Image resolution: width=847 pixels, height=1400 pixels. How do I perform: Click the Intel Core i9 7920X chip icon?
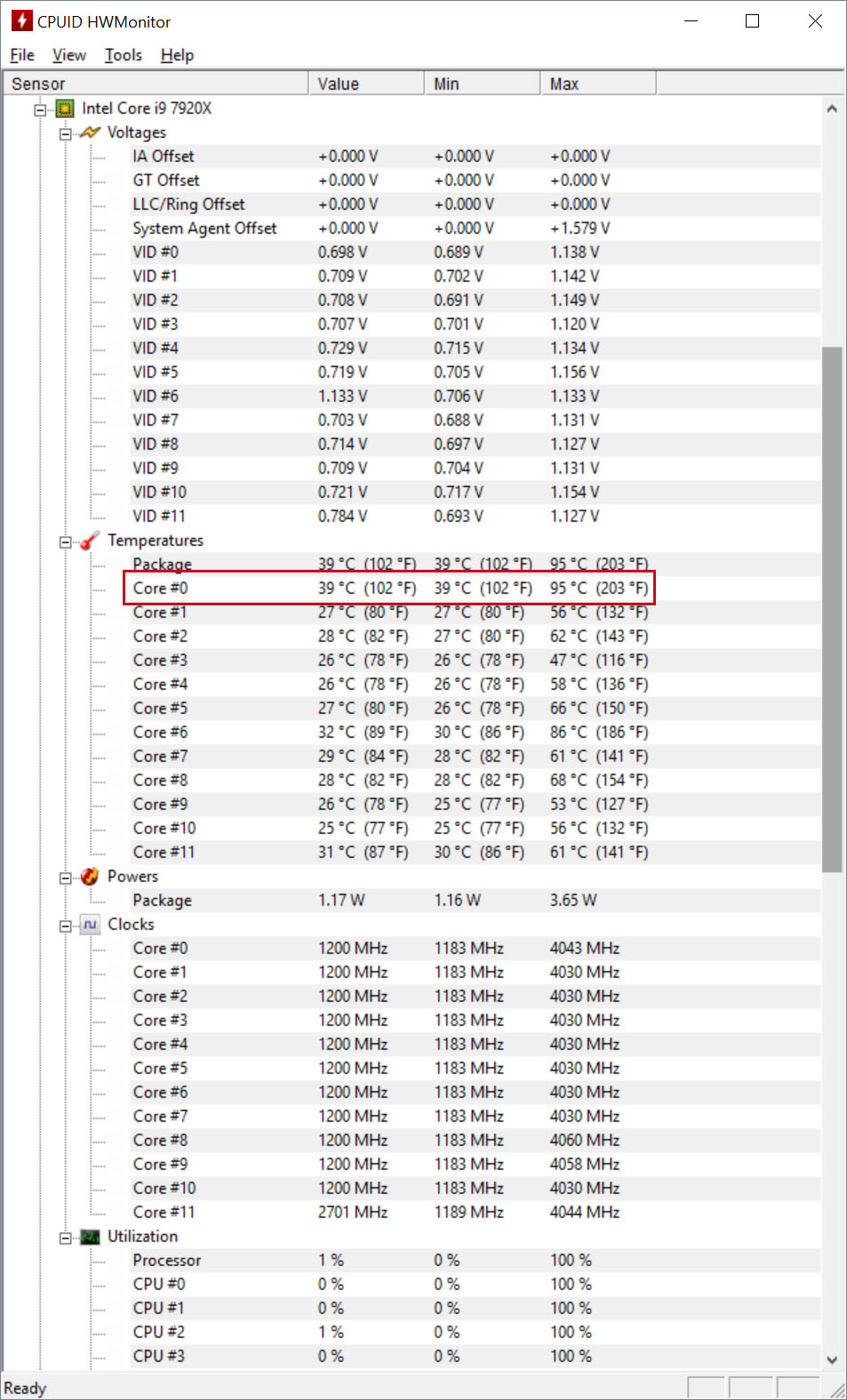[x=65, y=108]
